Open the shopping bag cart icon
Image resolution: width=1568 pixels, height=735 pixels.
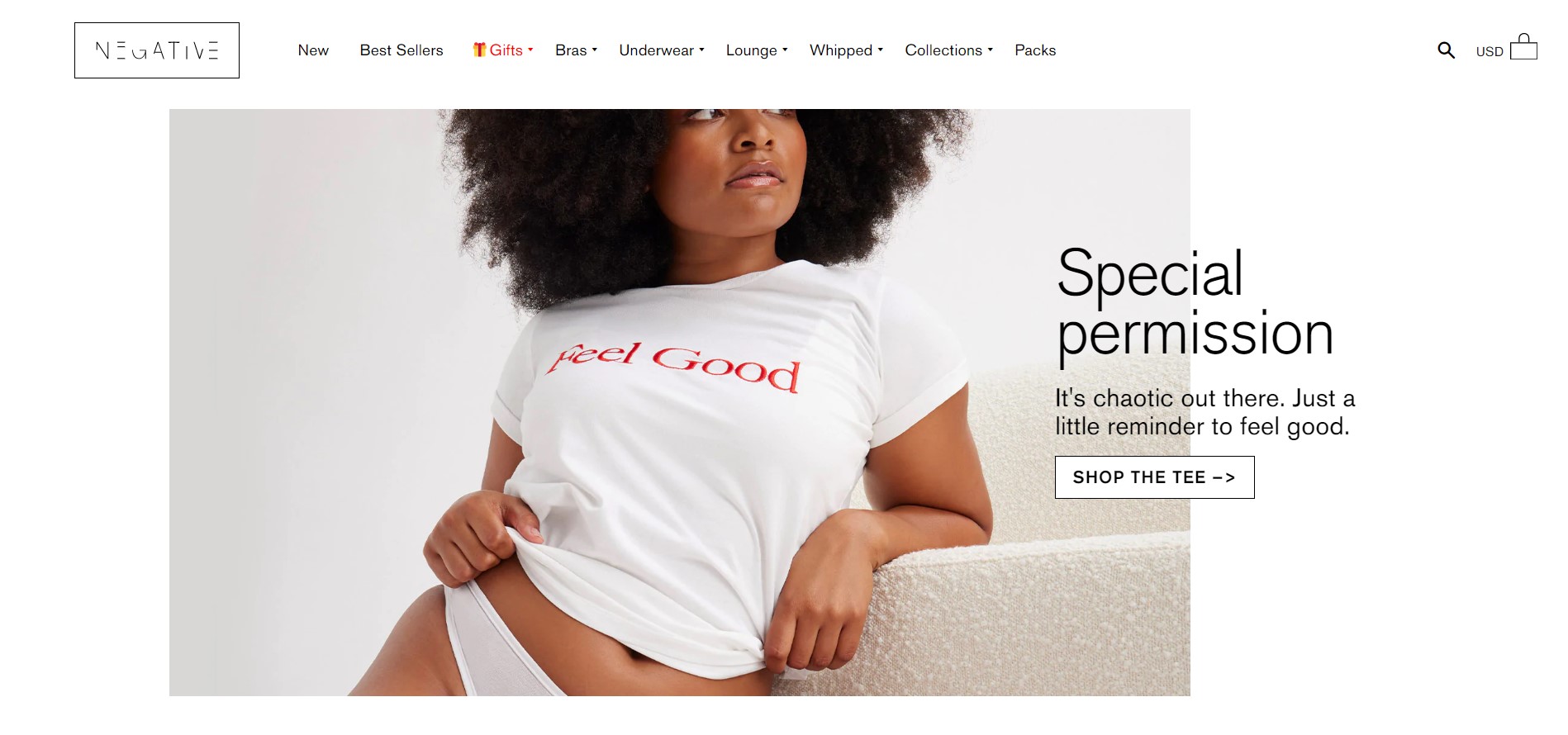1523,47
